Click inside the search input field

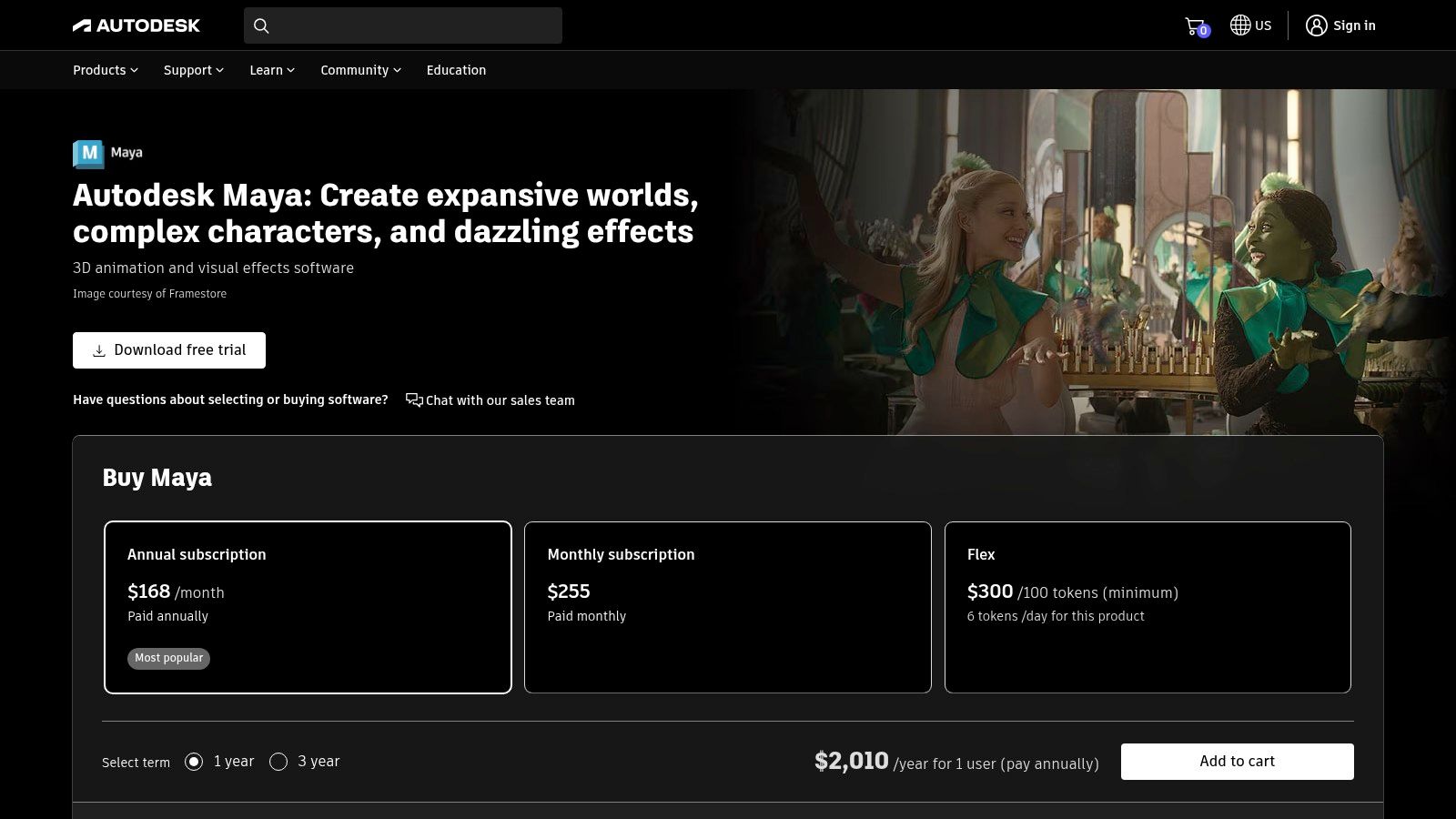[x=409, y=25]
